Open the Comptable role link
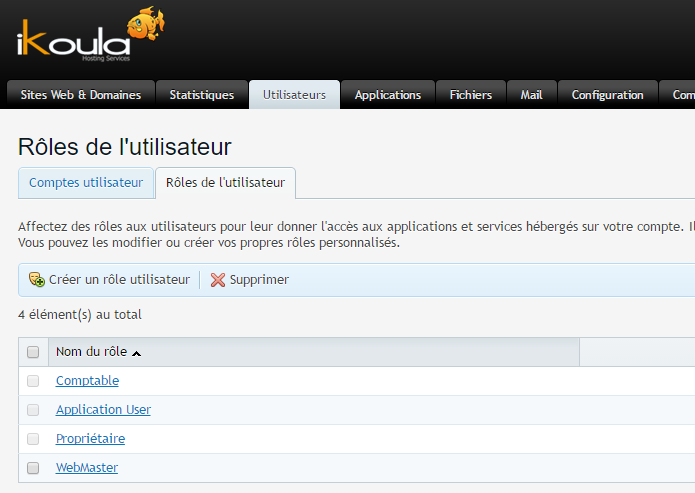 pyautogui.click(x=87, y=381)
